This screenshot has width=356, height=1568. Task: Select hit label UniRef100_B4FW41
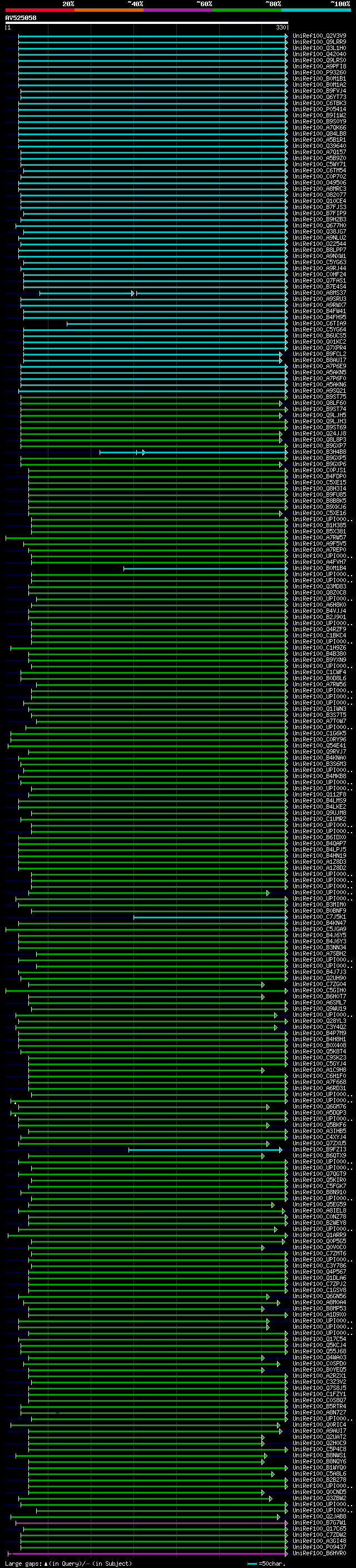pyautogui.click(x=319, y=311)
